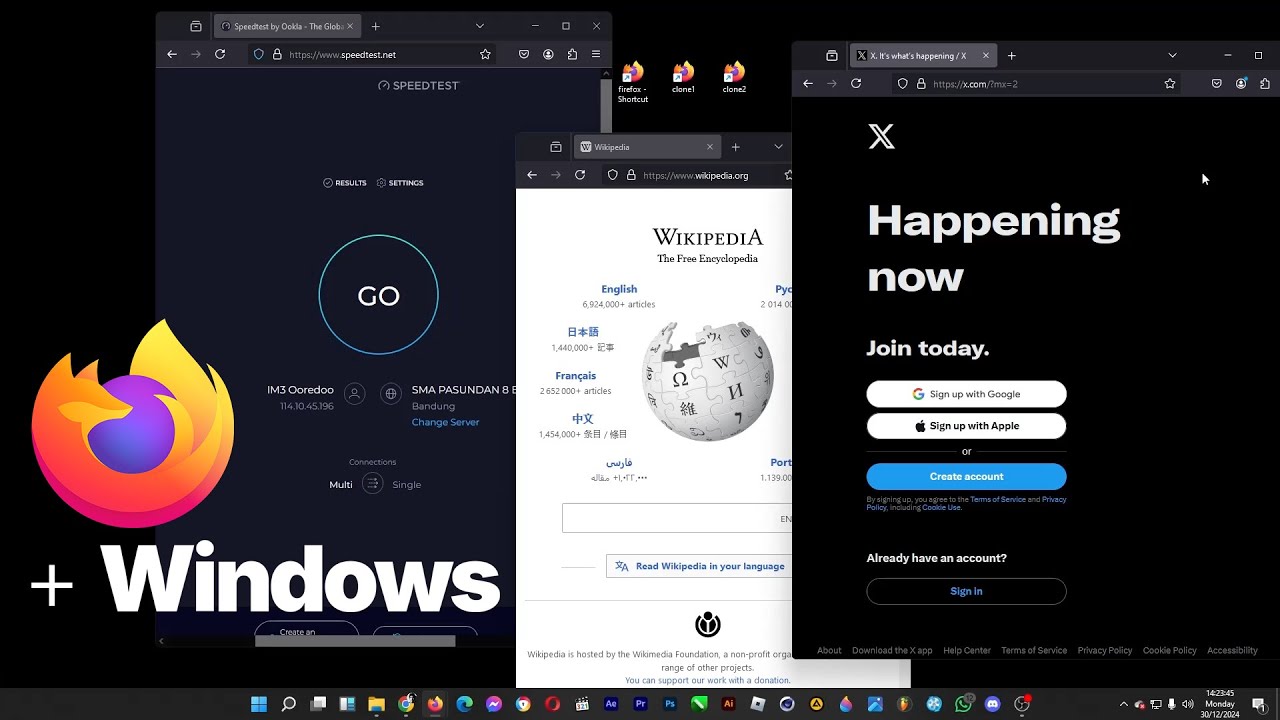This screenshot has width=1280, height=720.
Task: Reload the Speedtest window page
Action: tap(220, 54)
